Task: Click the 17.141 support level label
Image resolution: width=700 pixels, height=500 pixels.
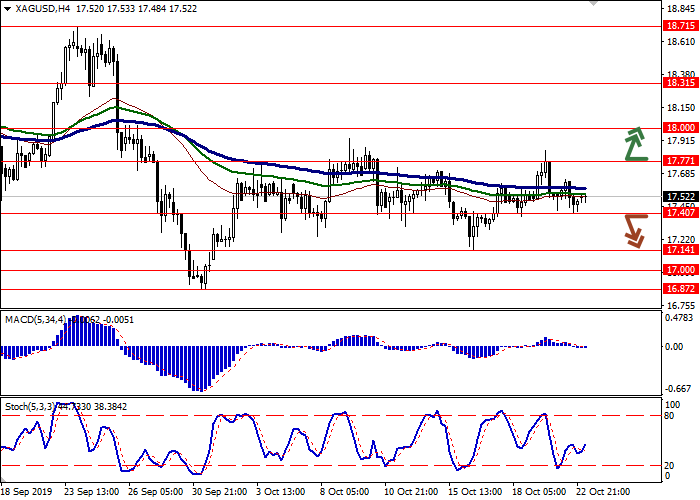Action: [680, 251]
